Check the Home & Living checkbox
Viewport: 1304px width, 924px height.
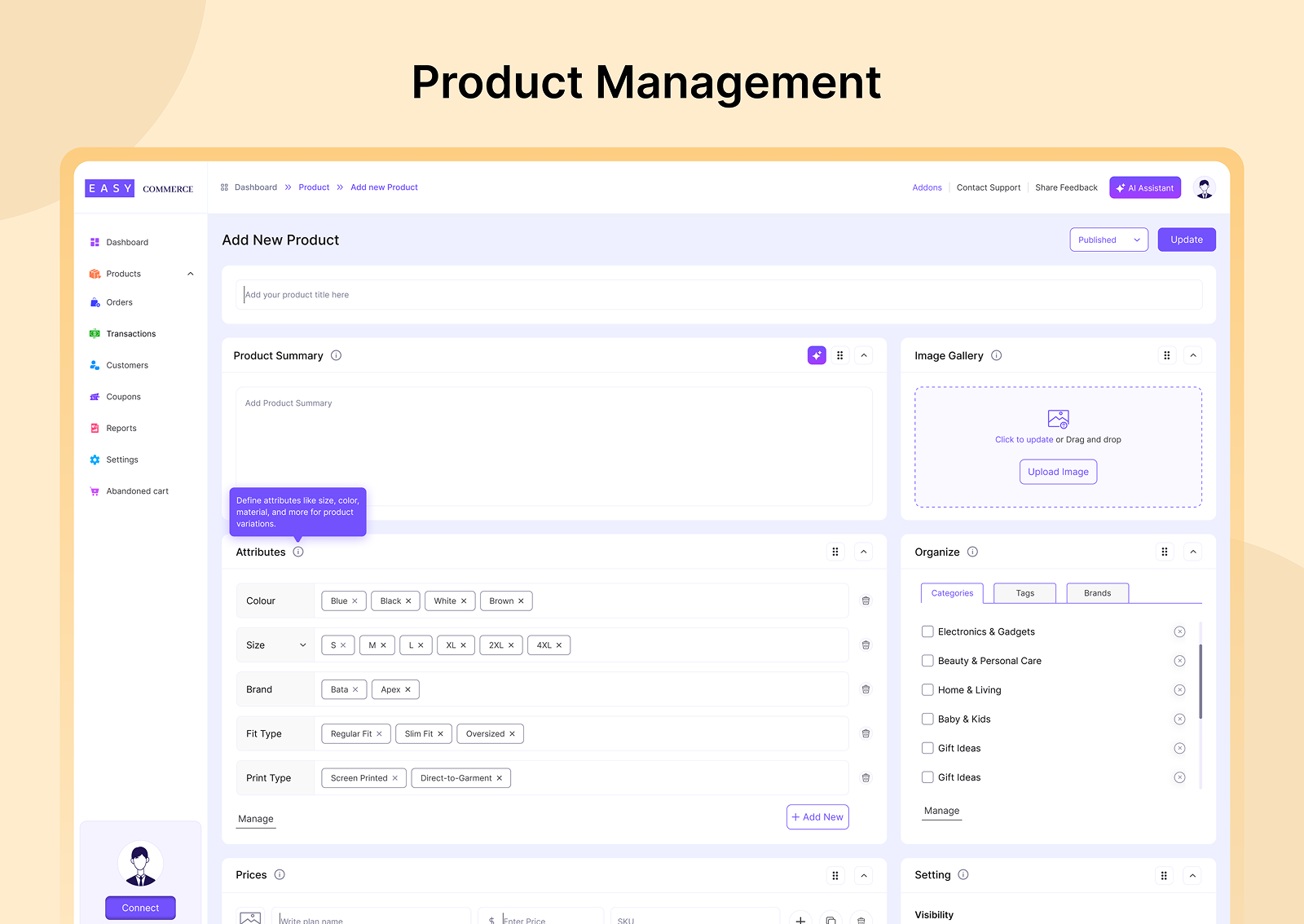click(x=927, y=690)
